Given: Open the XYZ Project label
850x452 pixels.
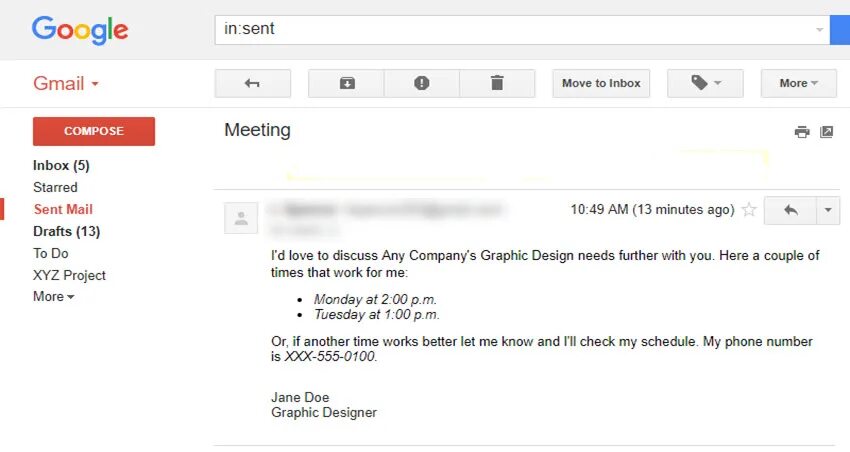Looking at the screenshot, I should point(69,275).
